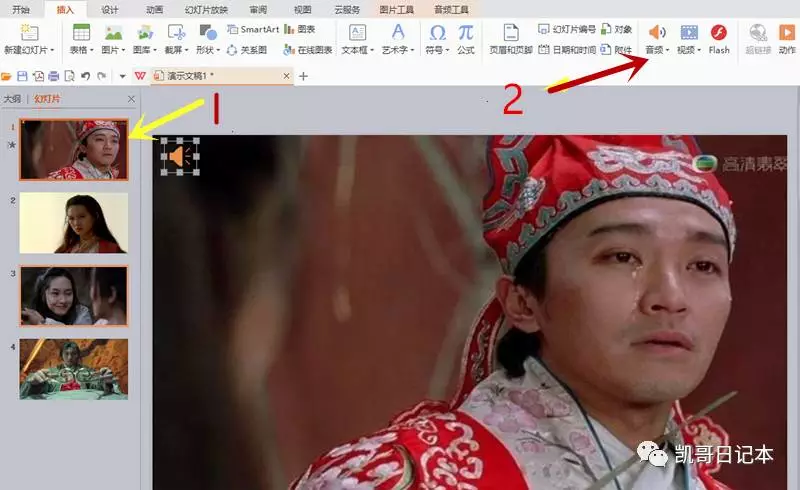800x490 pixels.
Task: Save the presentation with the disk icon
Action: [x=22, y=77]
